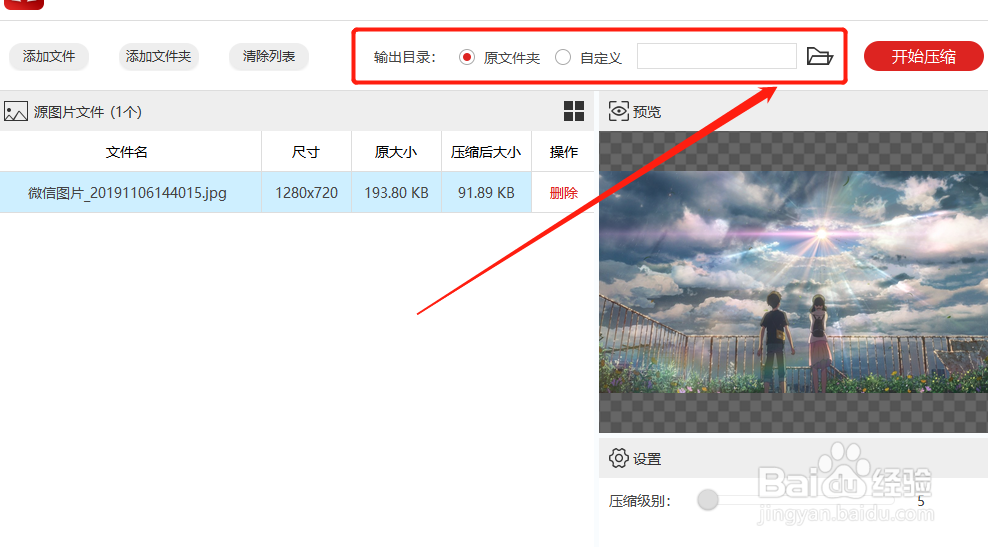Click the 193.80 KB original size cell

[x=396, y=192]
